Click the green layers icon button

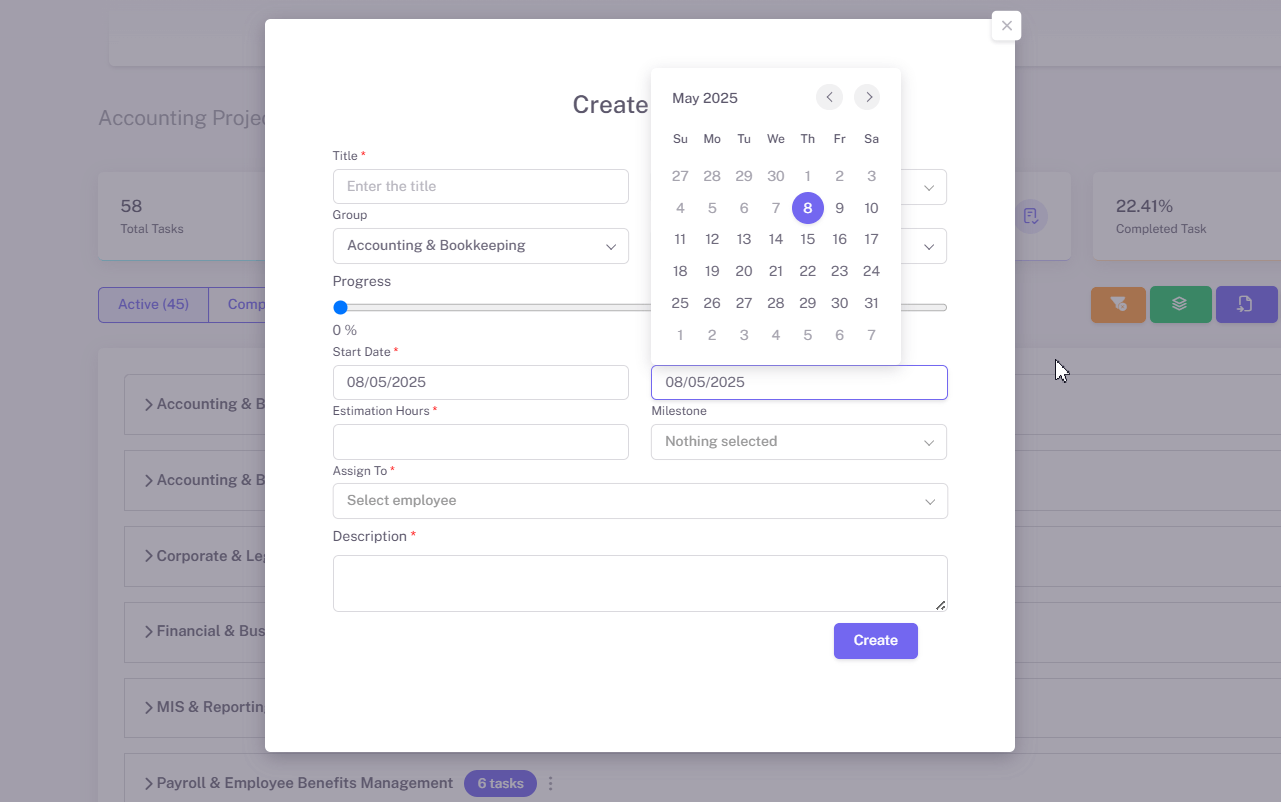tap(1180, 304)
